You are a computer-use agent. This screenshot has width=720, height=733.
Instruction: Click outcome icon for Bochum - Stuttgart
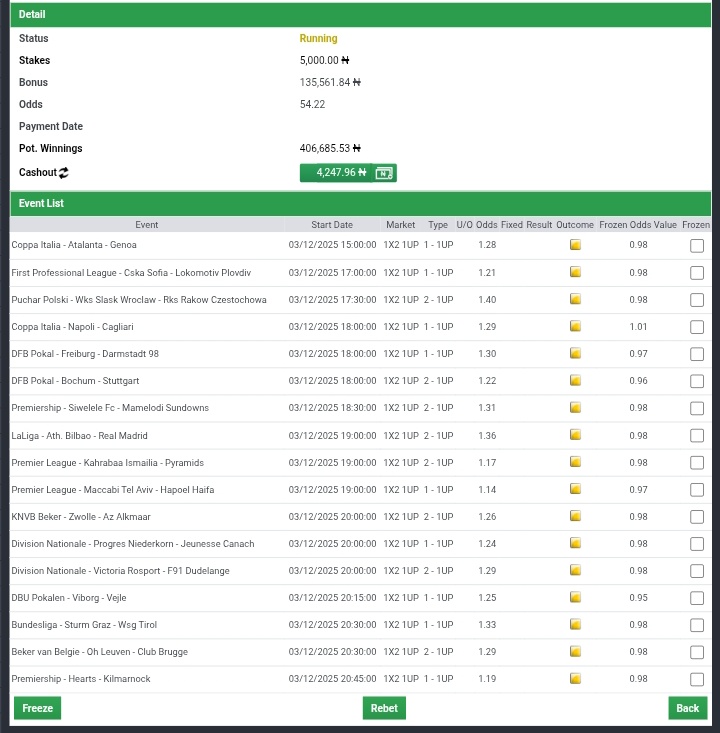click(x=576, y=381)
